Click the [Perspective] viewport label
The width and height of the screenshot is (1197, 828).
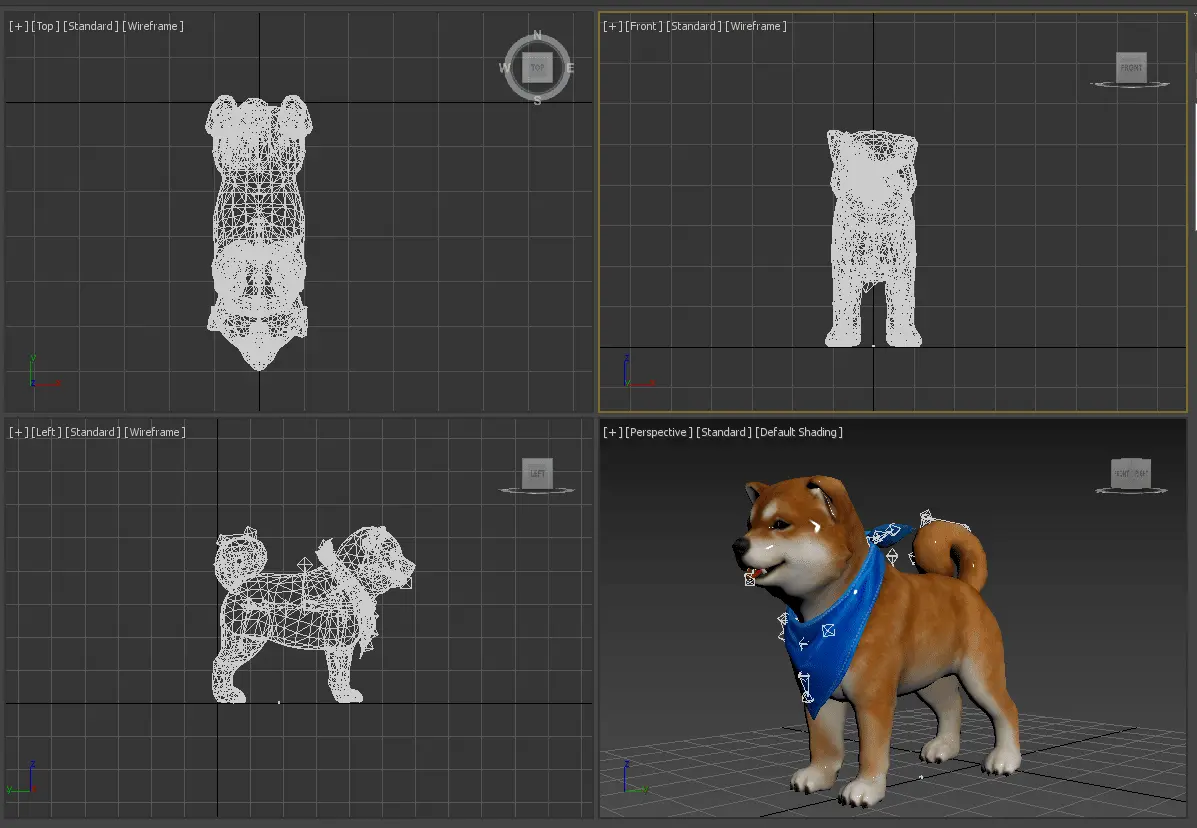659,432
